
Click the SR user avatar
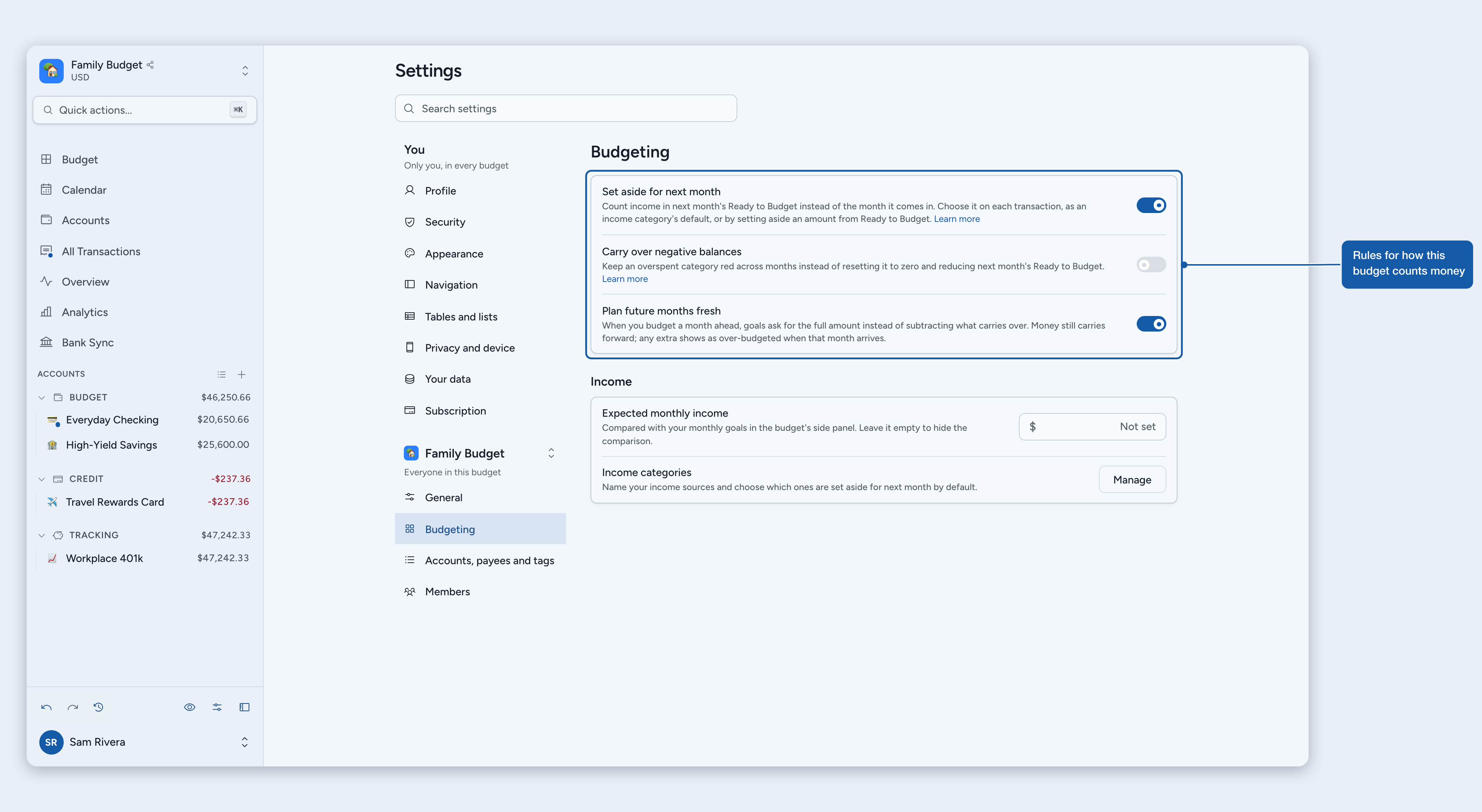click(51, 742)
